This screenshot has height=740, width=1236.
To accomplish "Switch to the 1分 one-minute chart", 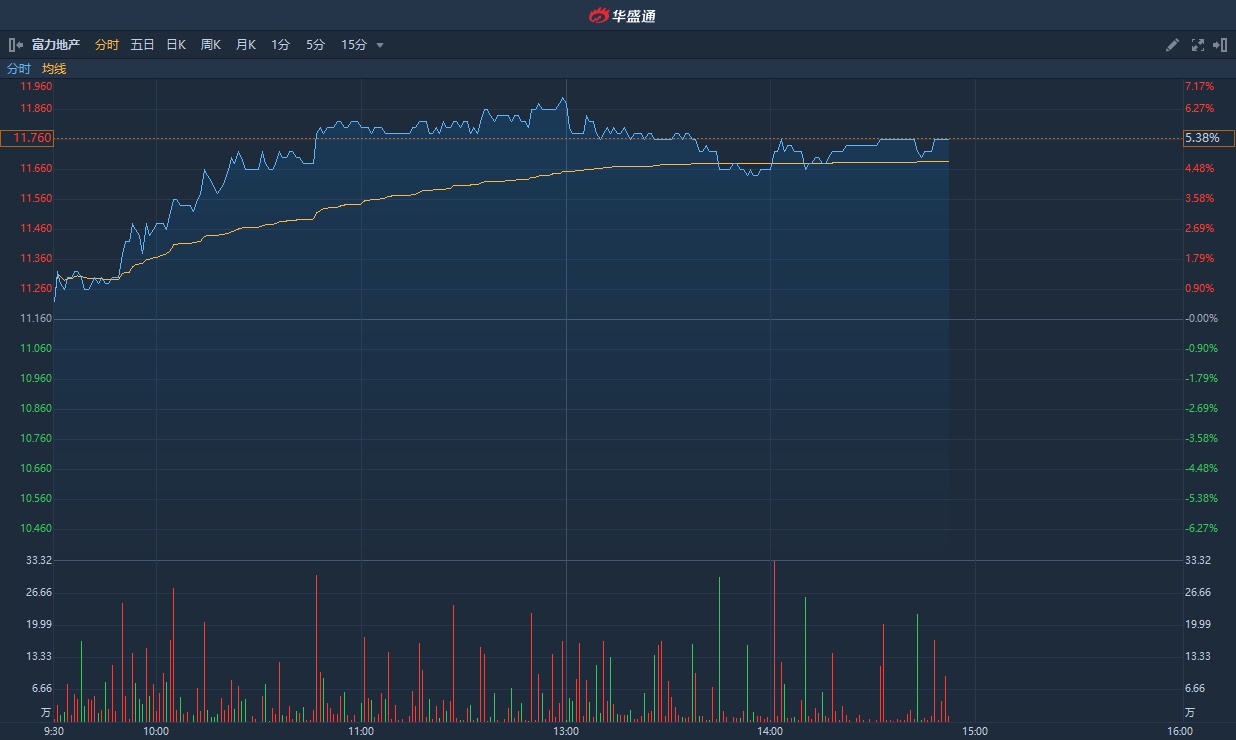I will click(280, 45).
